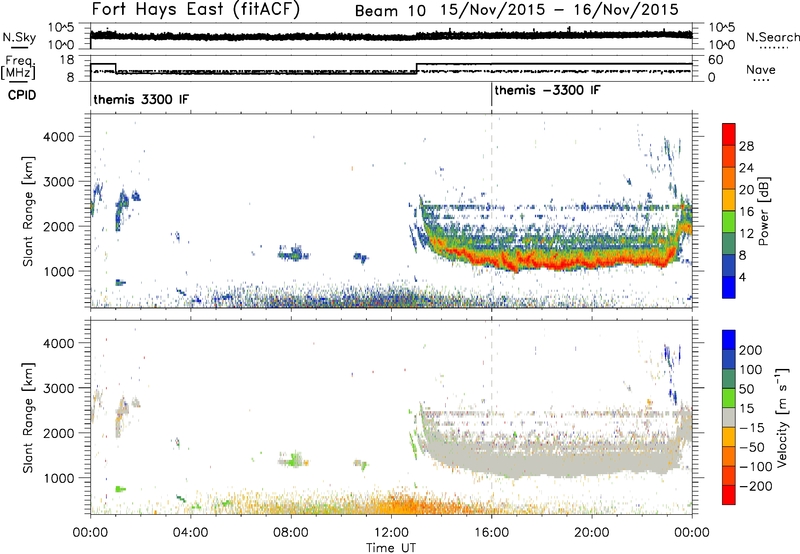
Task: Click '4000' on the power panel range axis
Action: point(58,137)
